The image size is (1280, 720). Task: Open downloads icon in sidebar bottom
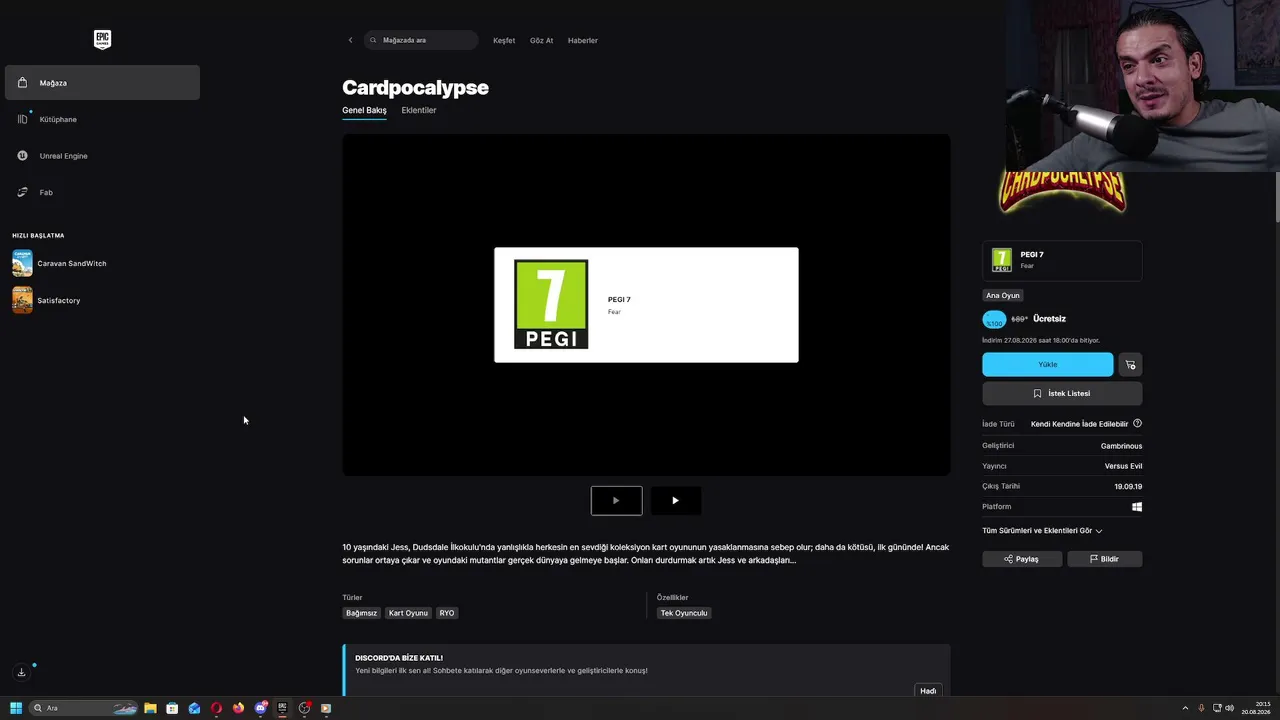click(x=21, y=672)
